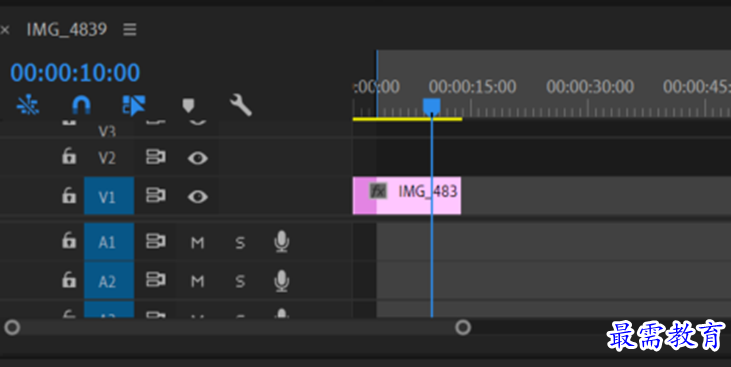The image size is (731, 367).
Task: Click right handle of timeline zoom scrollbar
Action: tap(463, 327)
